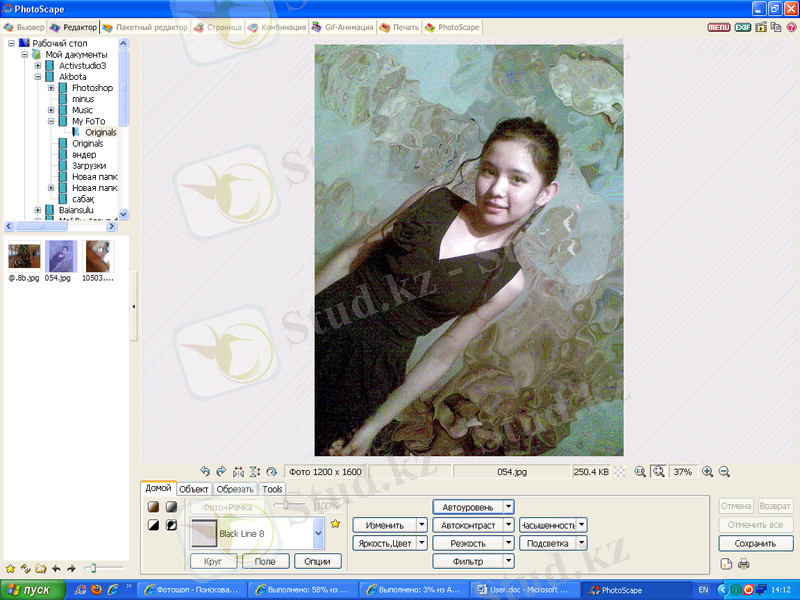Open the dropdown arrow beside Фильтр
800x600 pixels.
[x=509, y=561]
